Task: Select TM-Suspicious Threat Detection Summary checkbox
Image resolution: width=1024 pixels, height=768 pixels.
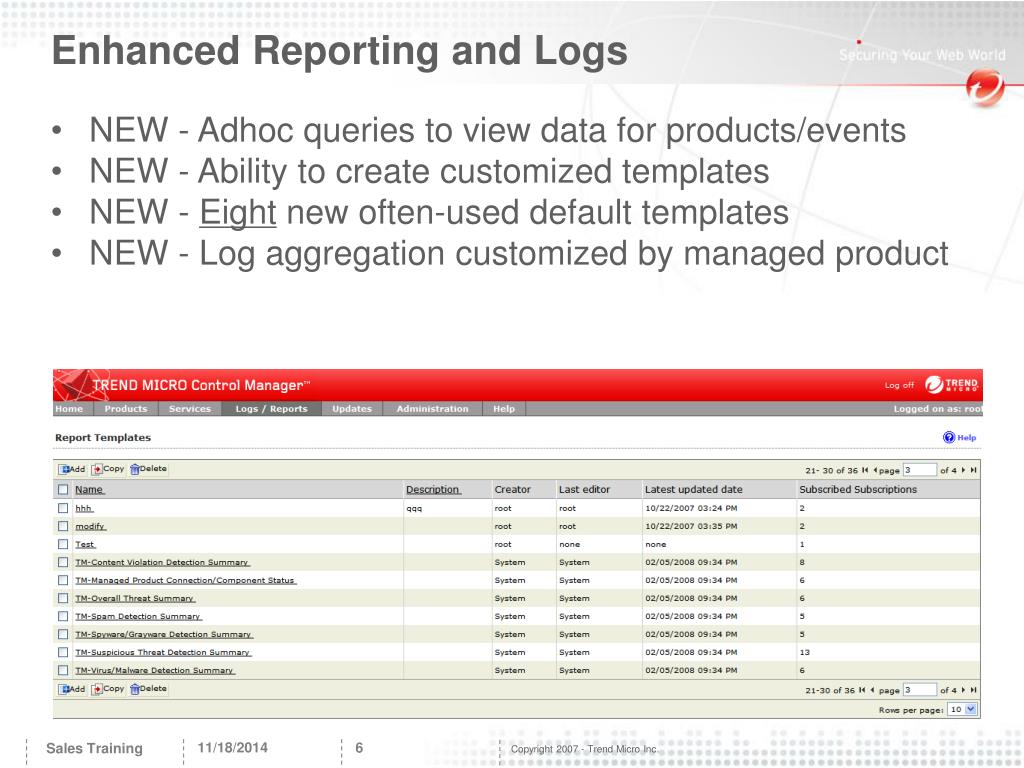Action: pos(63,652)
